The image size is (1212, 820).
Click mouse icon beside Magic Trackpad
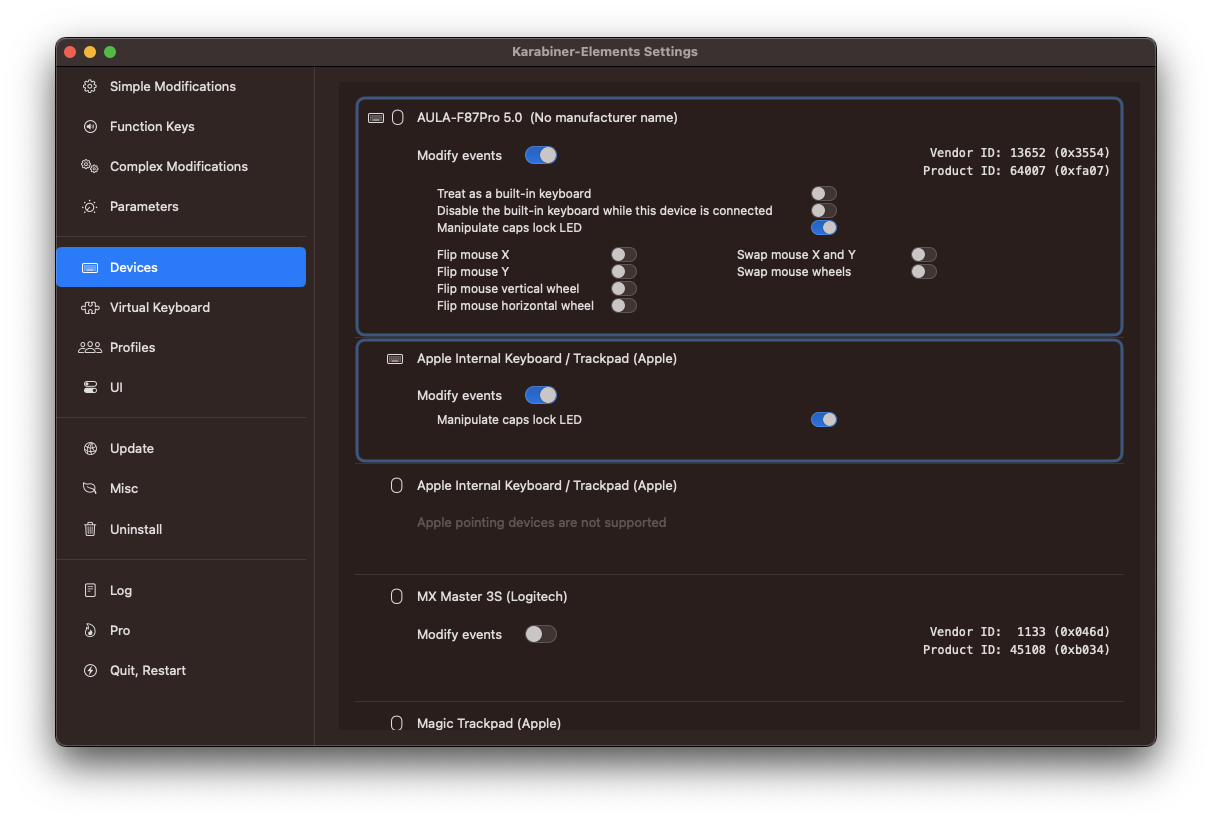click(x=397, y=723)
